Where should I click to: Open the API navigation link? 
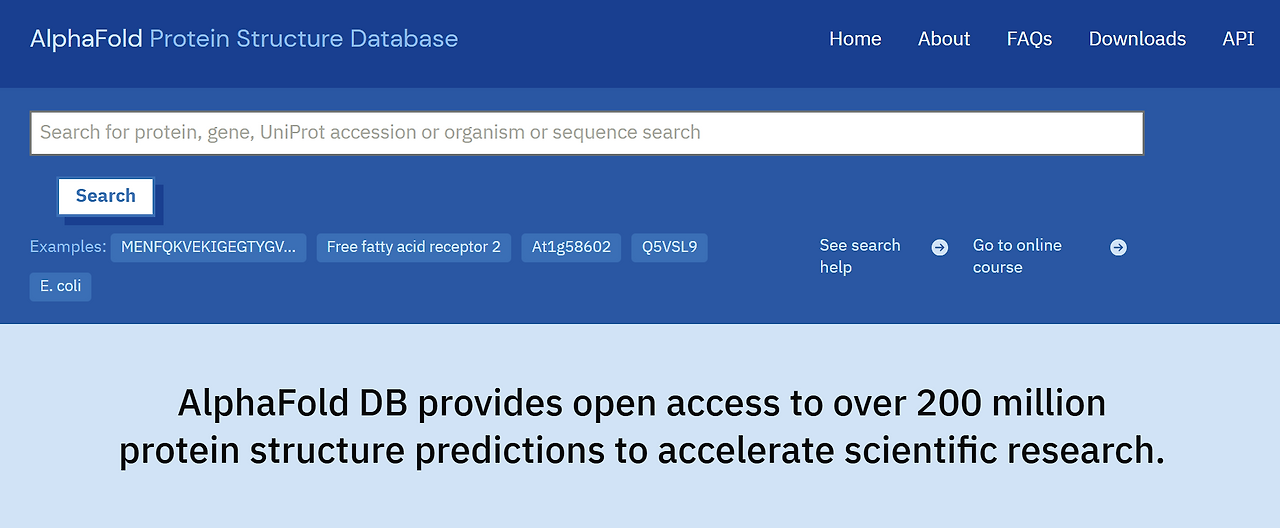1238,39
